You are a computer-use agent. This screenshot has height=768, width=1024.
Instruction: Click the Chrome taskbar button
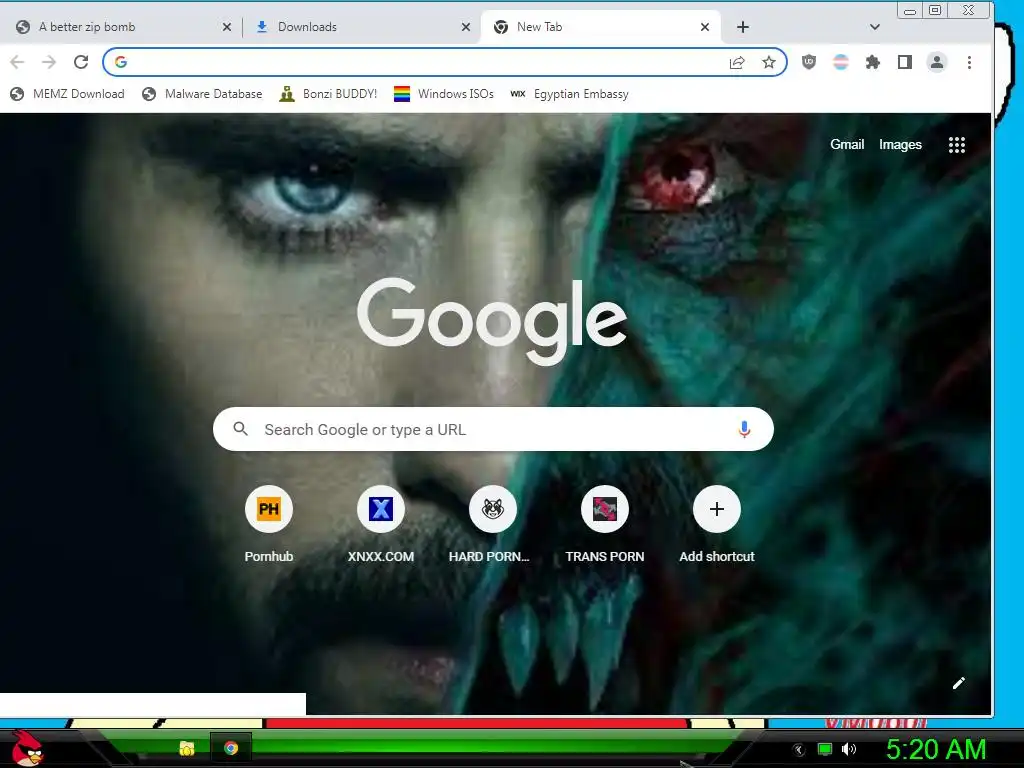[231, 748]
